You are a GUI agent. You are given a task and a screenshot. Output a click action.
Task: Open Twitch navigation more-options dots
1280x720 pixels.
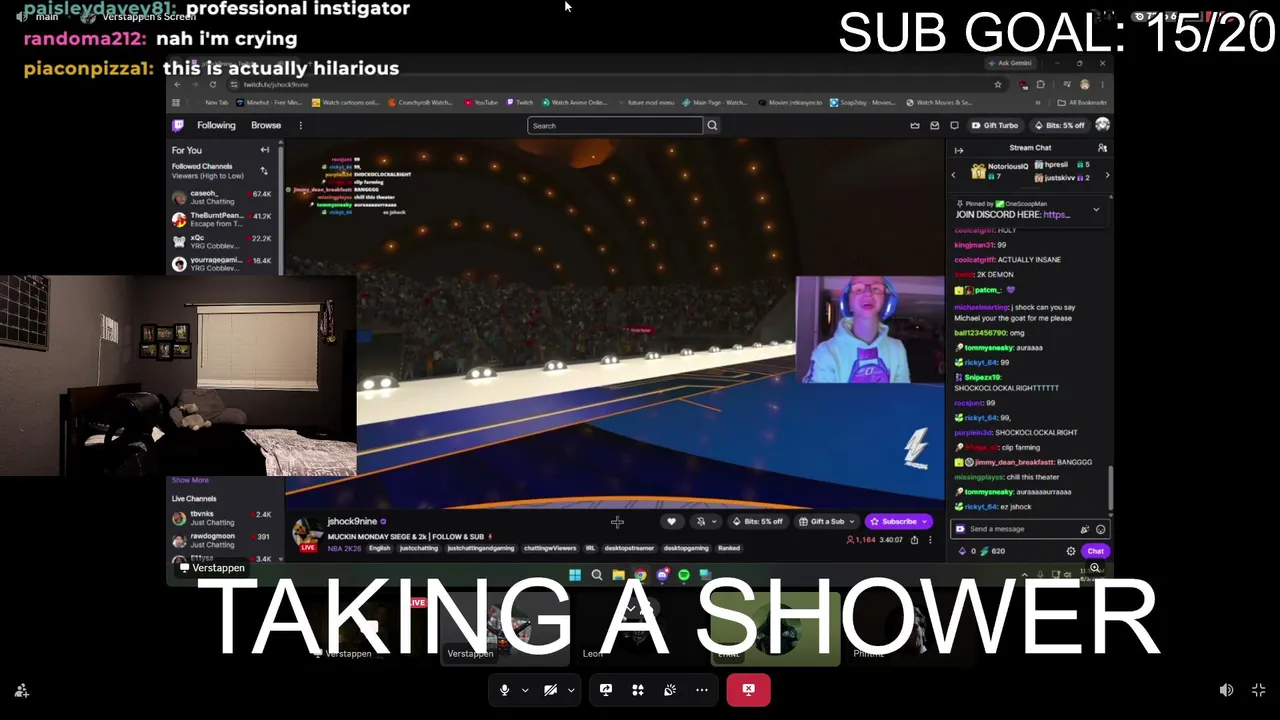tap(300, 125)
